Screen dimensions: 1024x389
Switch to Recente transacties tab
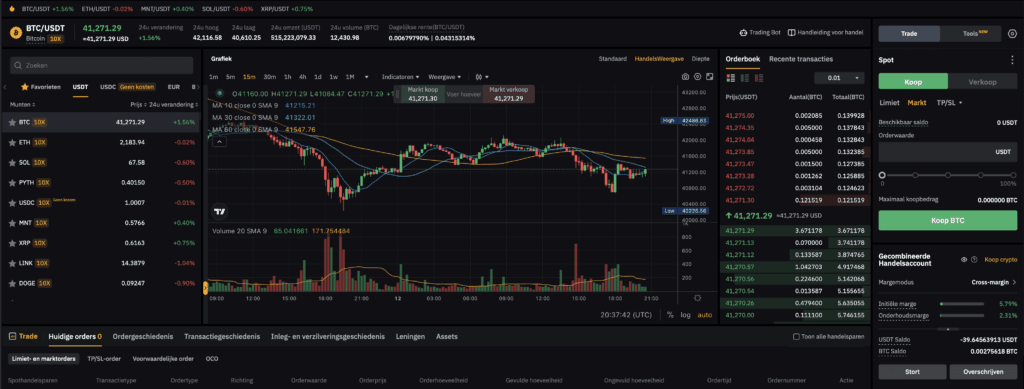pos(801,59)
